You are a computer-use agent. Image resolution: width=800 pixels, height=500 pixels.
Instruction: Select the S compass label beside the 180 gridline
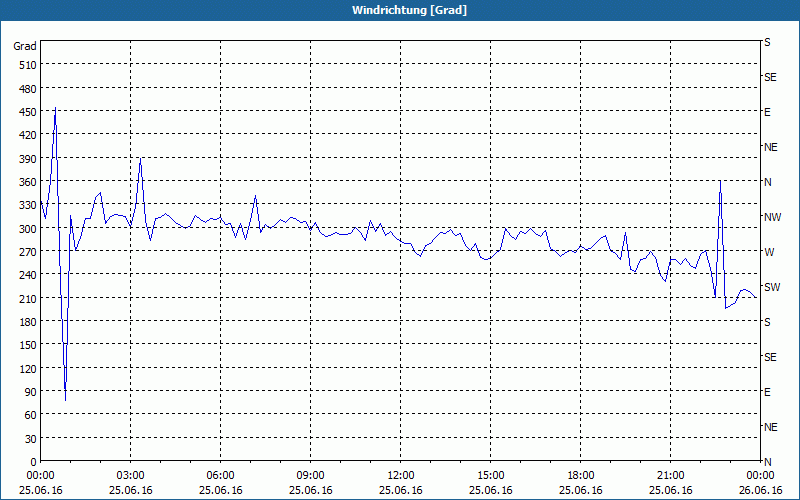pos(767,322)
